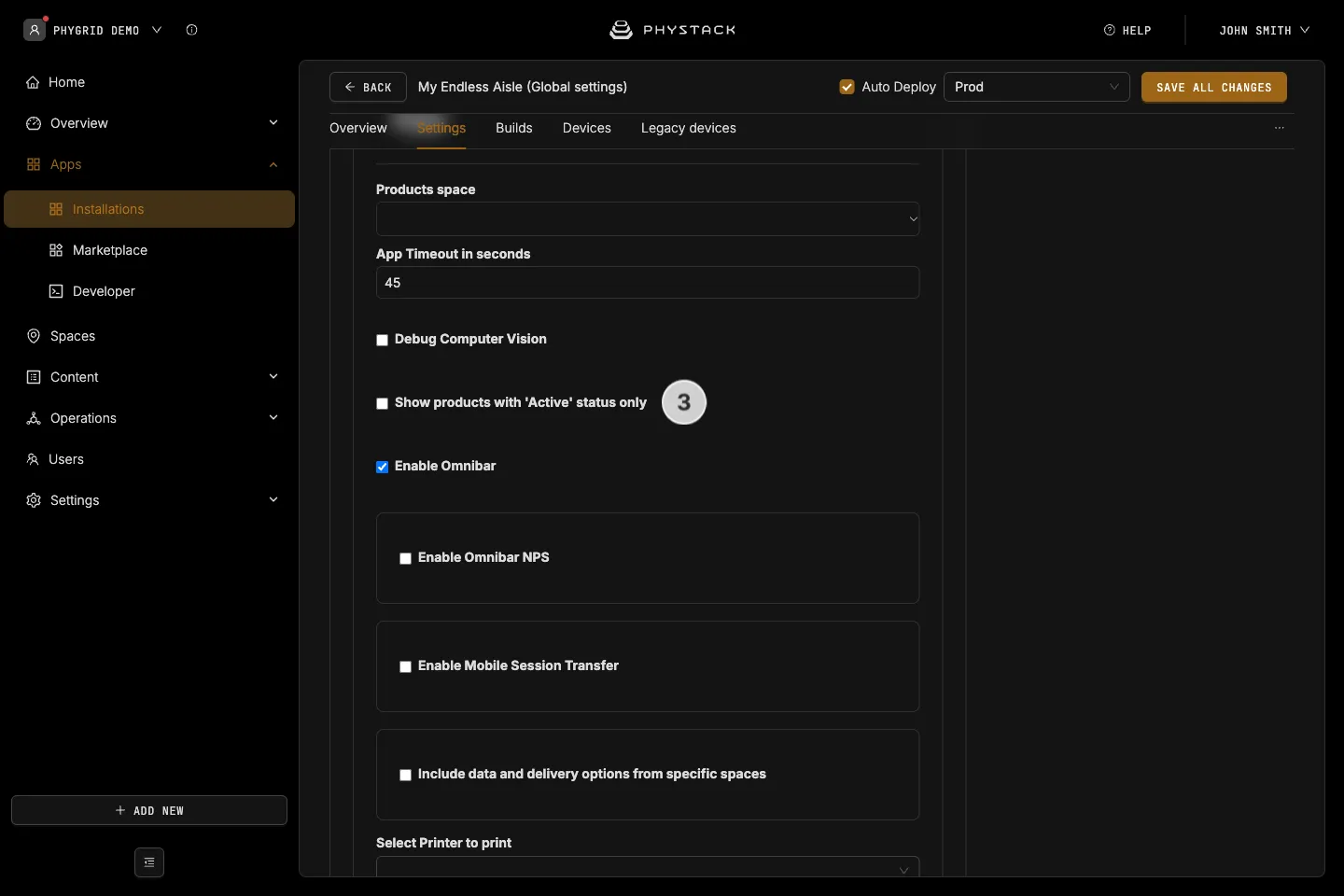Viewport: 1344px width, 896px height.
Task: Click the Users people icon
Action: (x=33, y=459)
